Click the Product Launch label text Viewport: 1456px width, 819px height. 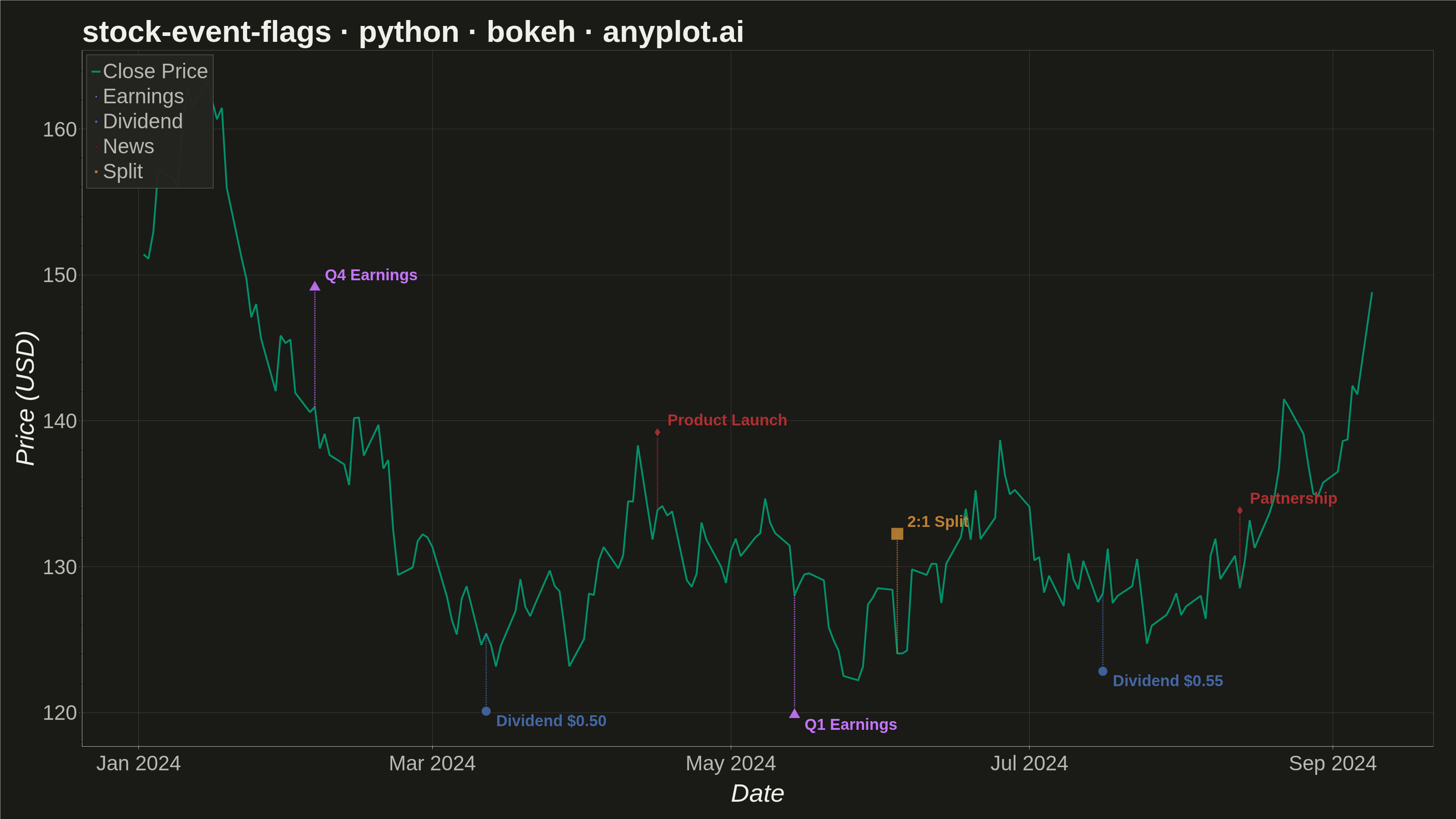(x=727, y=420)
